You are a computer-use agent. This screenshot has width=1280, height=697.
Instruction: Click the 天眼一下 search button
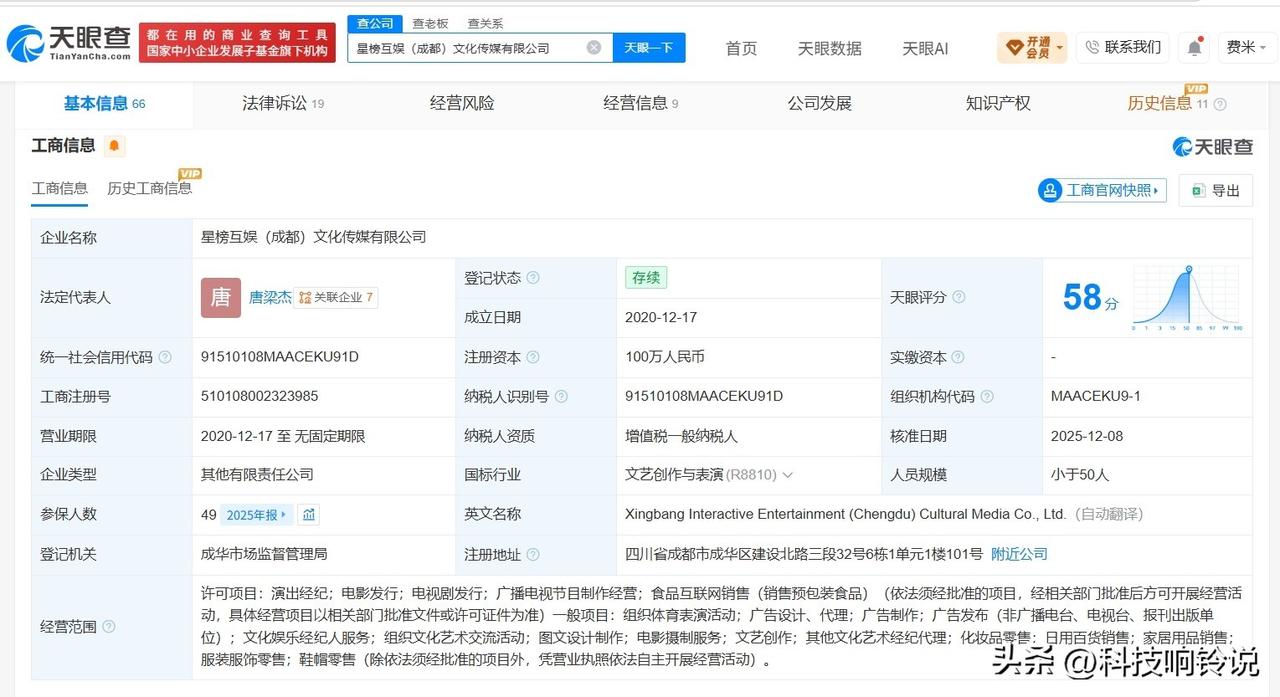point(649,47)
